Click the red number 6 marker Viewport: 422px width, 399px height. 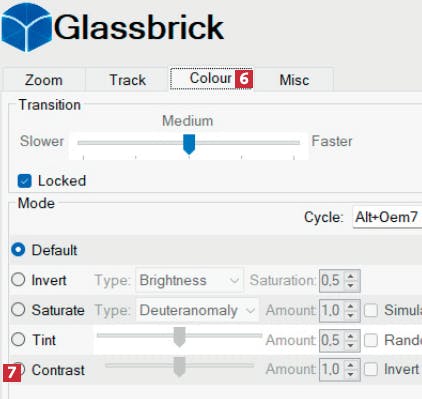tap(244, 79)
